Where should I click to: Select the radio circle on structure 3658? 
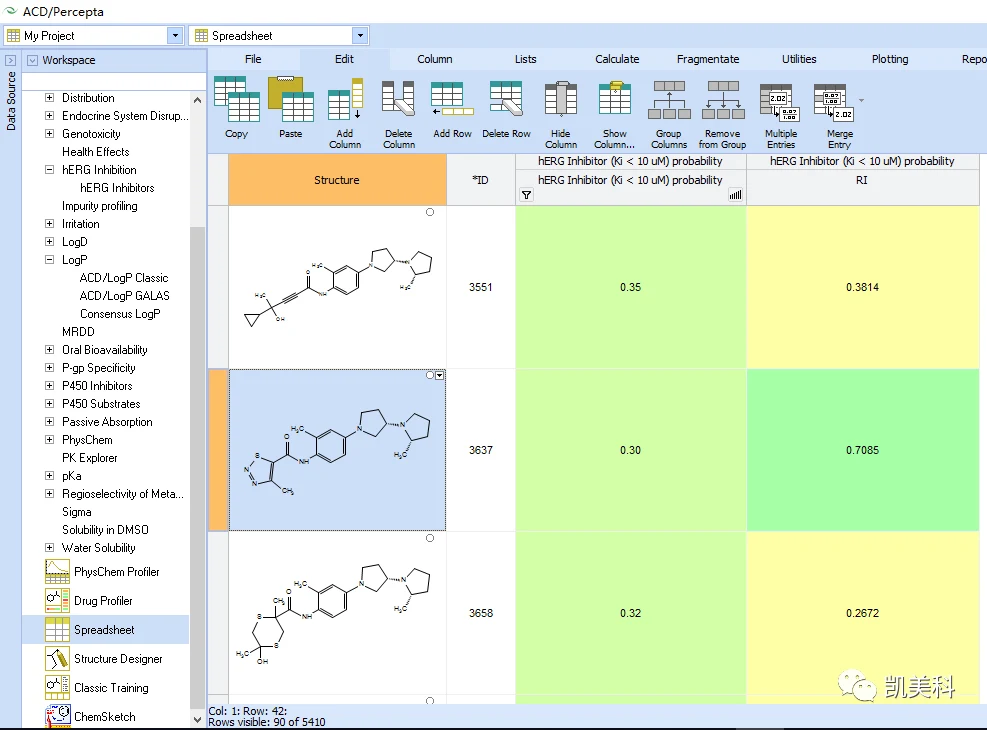tap(430, 538)
